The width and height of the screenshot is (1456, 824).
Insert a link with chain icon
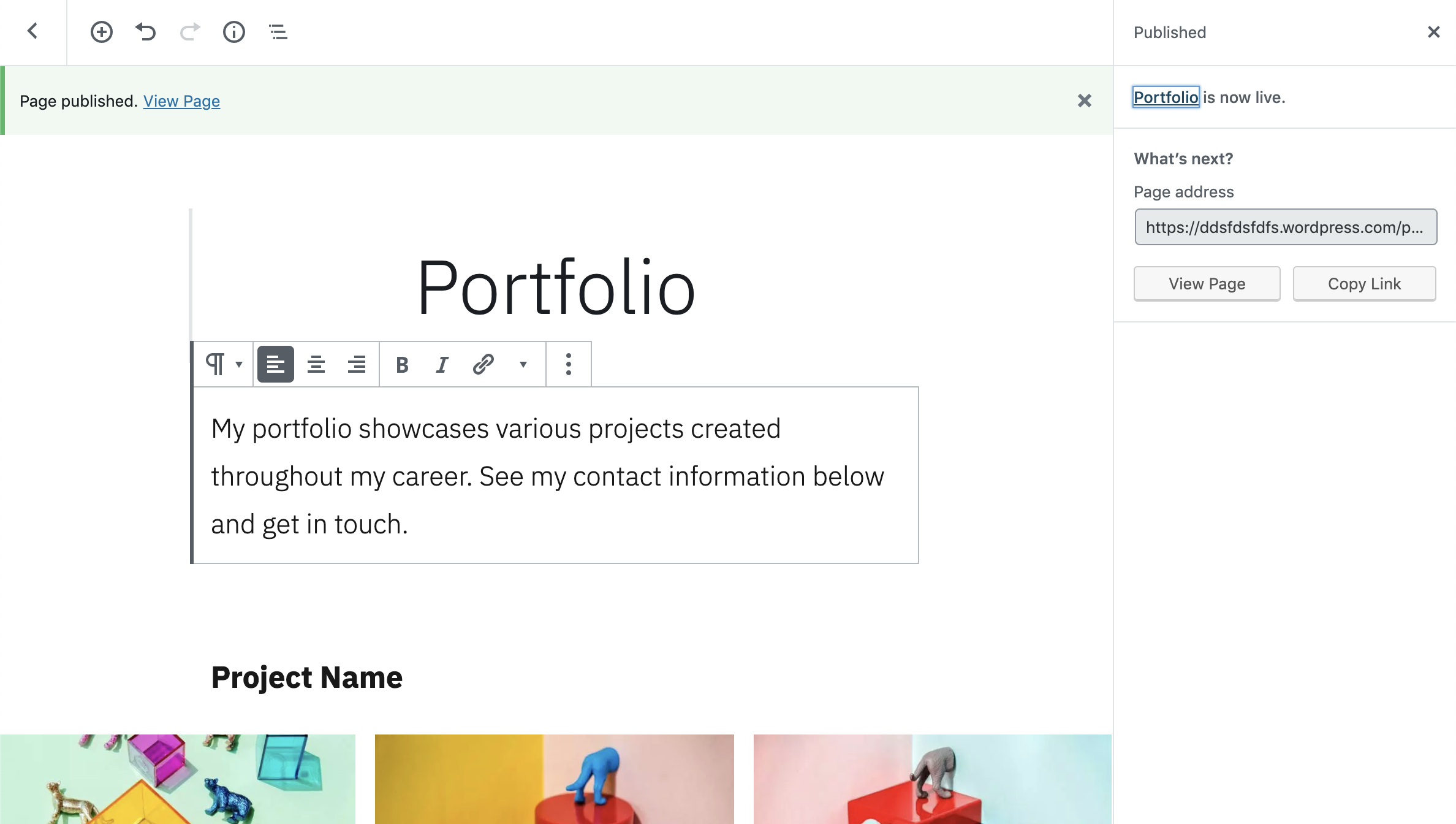[x=483, y=364]
